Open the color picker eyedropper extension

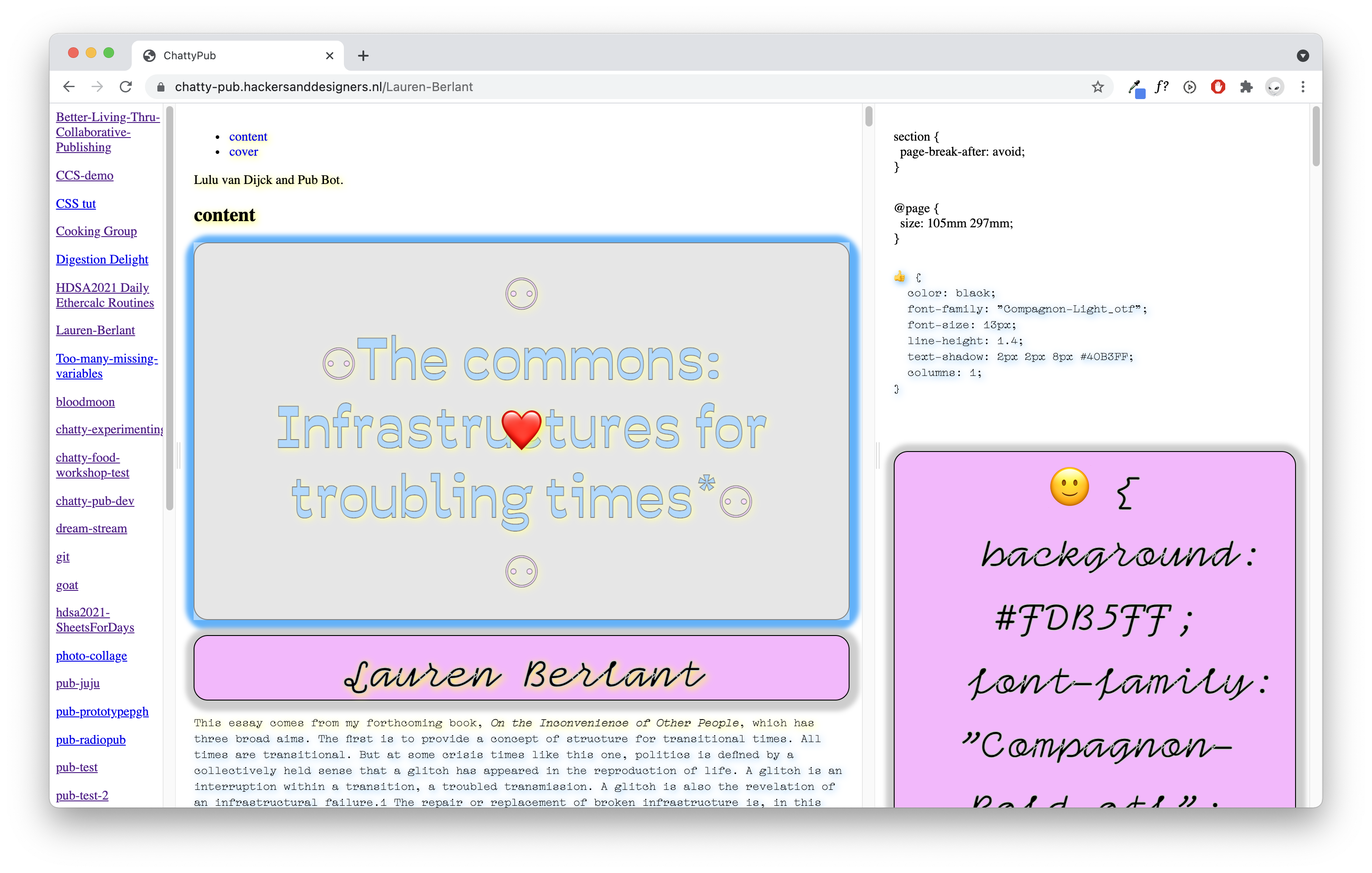[1135, 88]
